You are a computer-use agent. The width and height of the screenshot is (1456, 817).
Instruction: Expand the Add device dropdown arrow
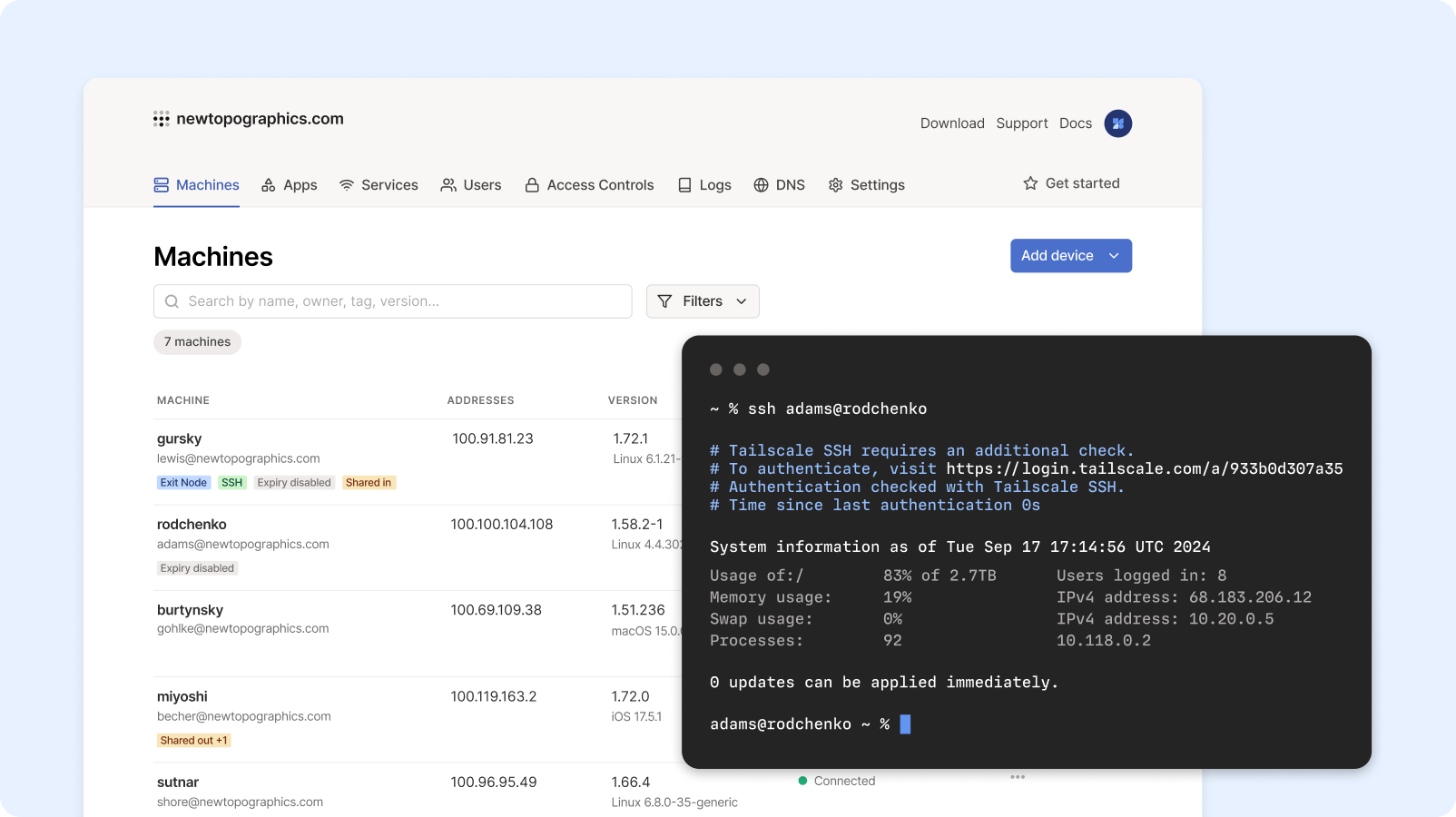[1114, 256]
